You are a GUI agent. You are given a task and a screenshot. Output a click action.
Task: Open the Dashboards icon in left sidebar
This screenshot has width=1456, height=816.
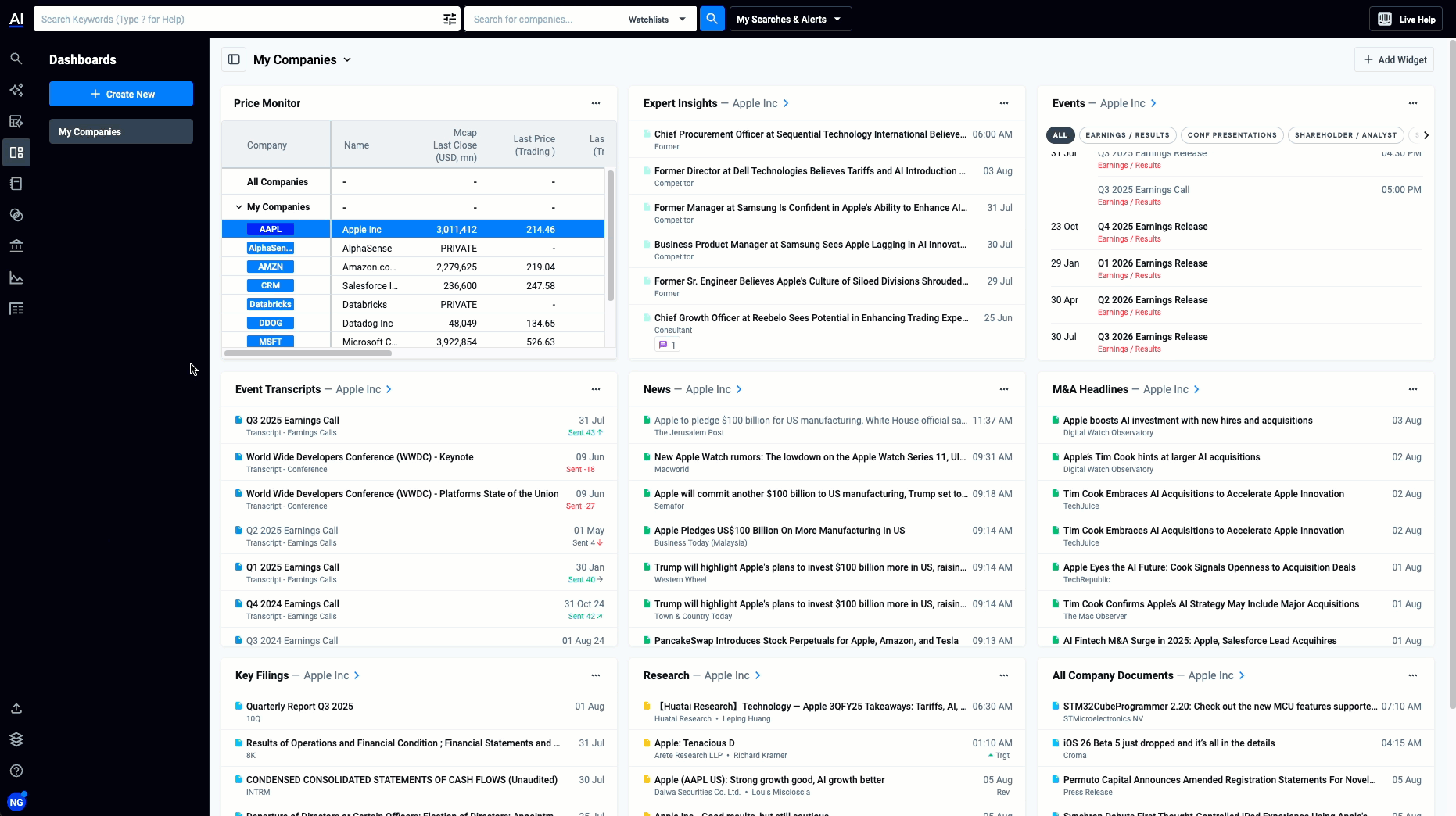[16, 152]
